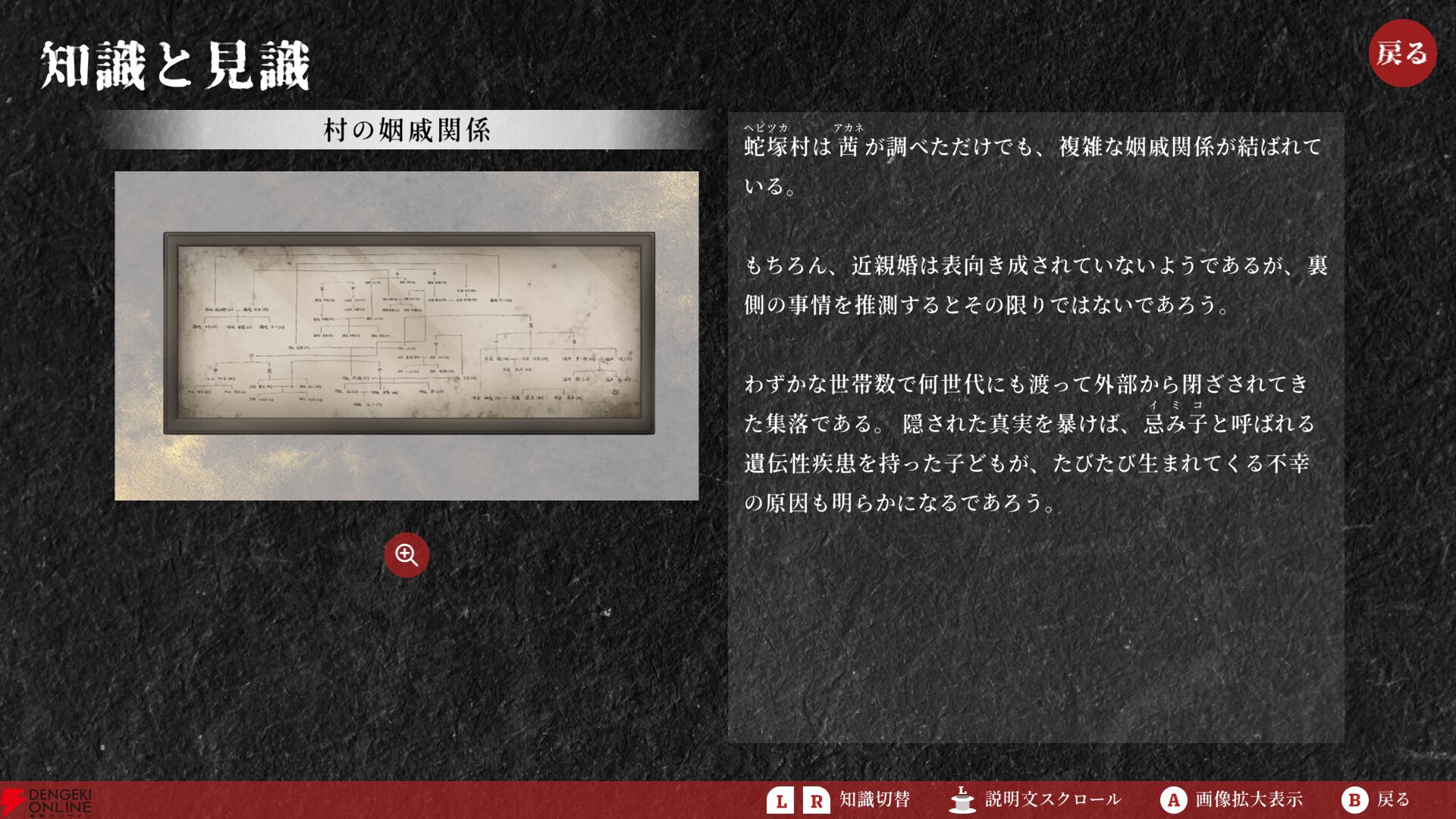This screenshot has width=1456, height=819.
Task: Click the A button icon in footer
Action: [x=1173, y=800]
